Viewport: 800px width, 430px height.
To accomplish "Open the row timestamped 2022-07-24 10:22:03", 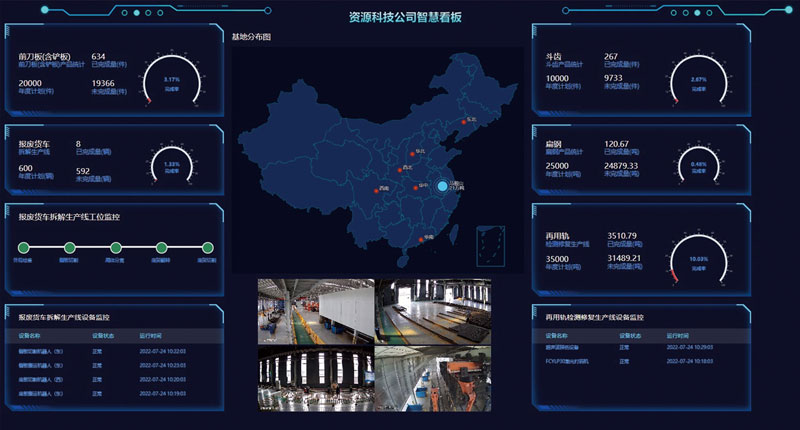I will tap(158, 351).
